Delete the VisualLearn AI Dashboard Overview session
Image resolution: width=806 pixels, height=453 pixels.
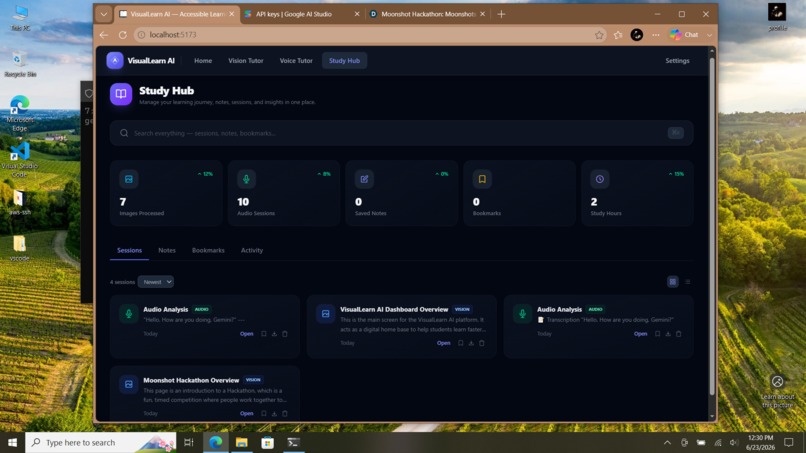coord(482,343)
